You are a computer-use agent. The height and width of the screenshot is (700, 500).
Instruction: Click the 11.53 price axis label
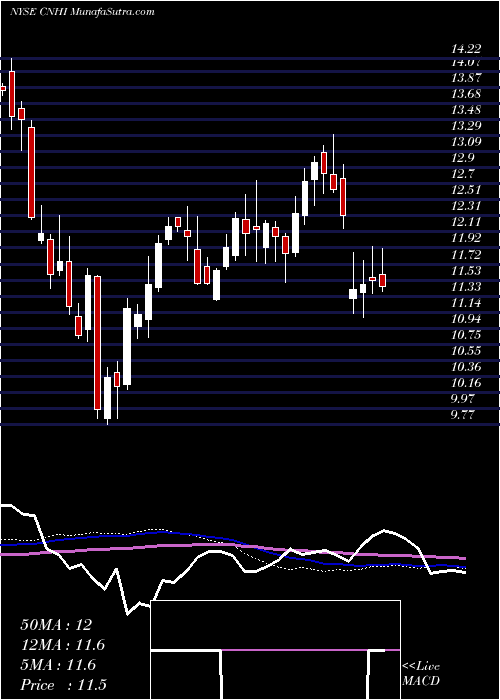click(466, 271)
